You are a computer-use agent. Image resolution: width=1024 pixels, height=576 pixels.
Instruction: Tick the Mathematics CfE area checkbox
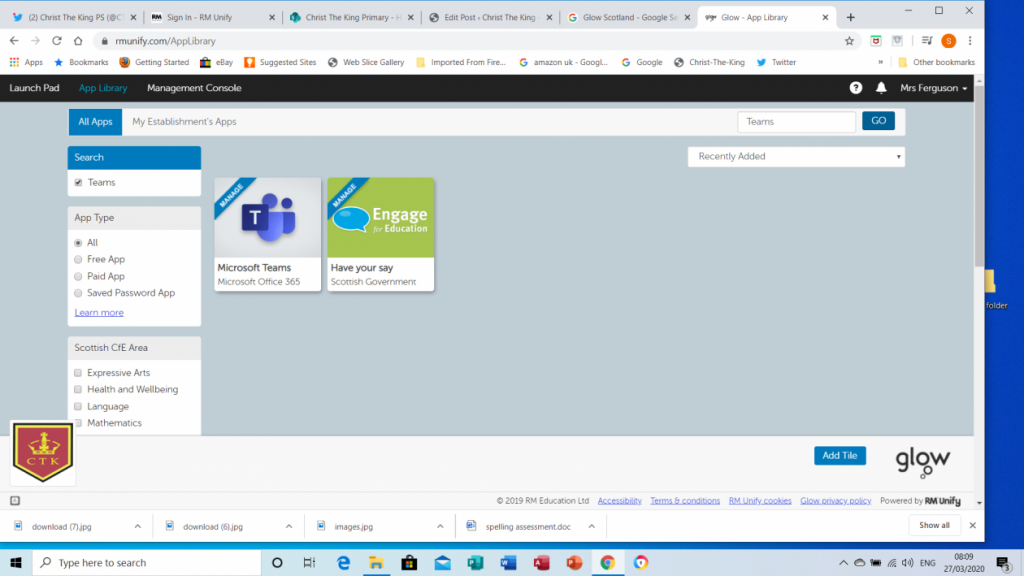point(77,422)
